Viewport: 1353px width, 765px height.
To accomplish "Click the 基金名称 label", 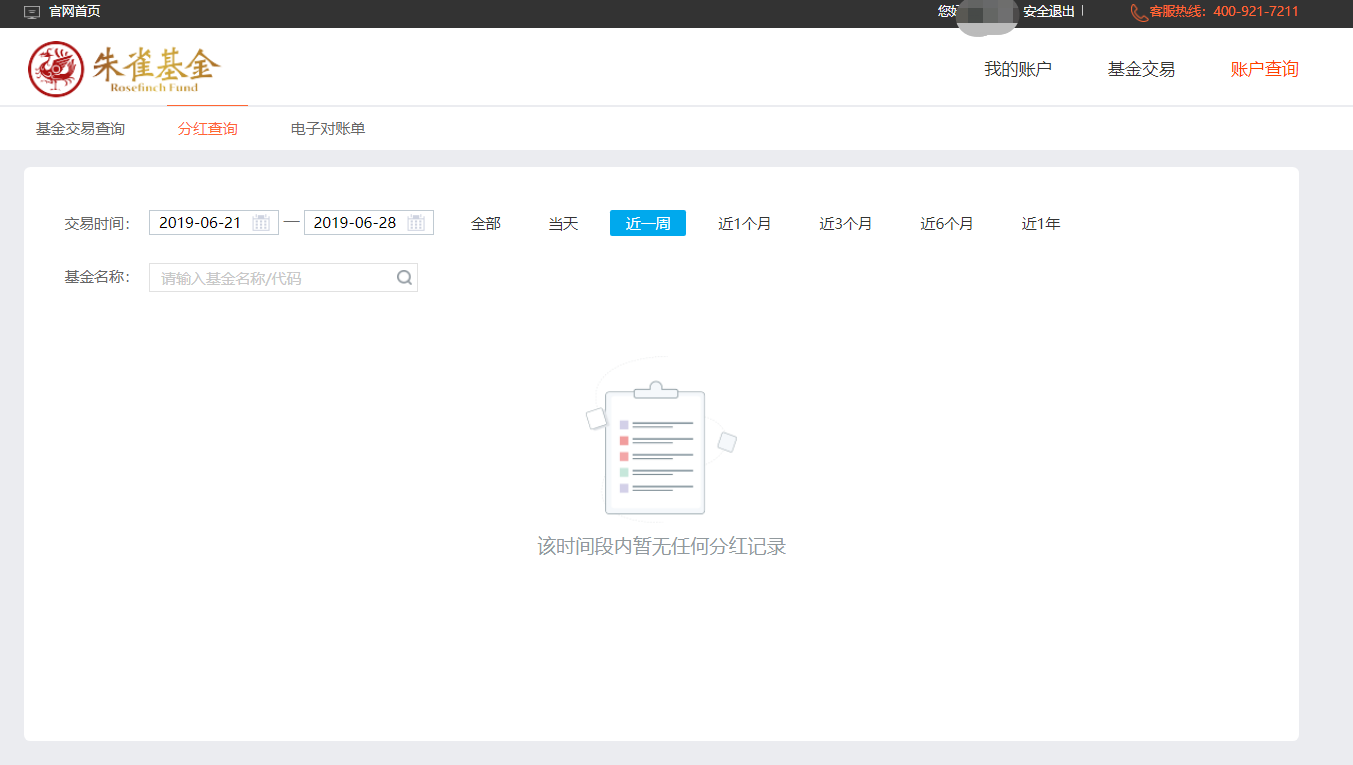I will (97, 277).
